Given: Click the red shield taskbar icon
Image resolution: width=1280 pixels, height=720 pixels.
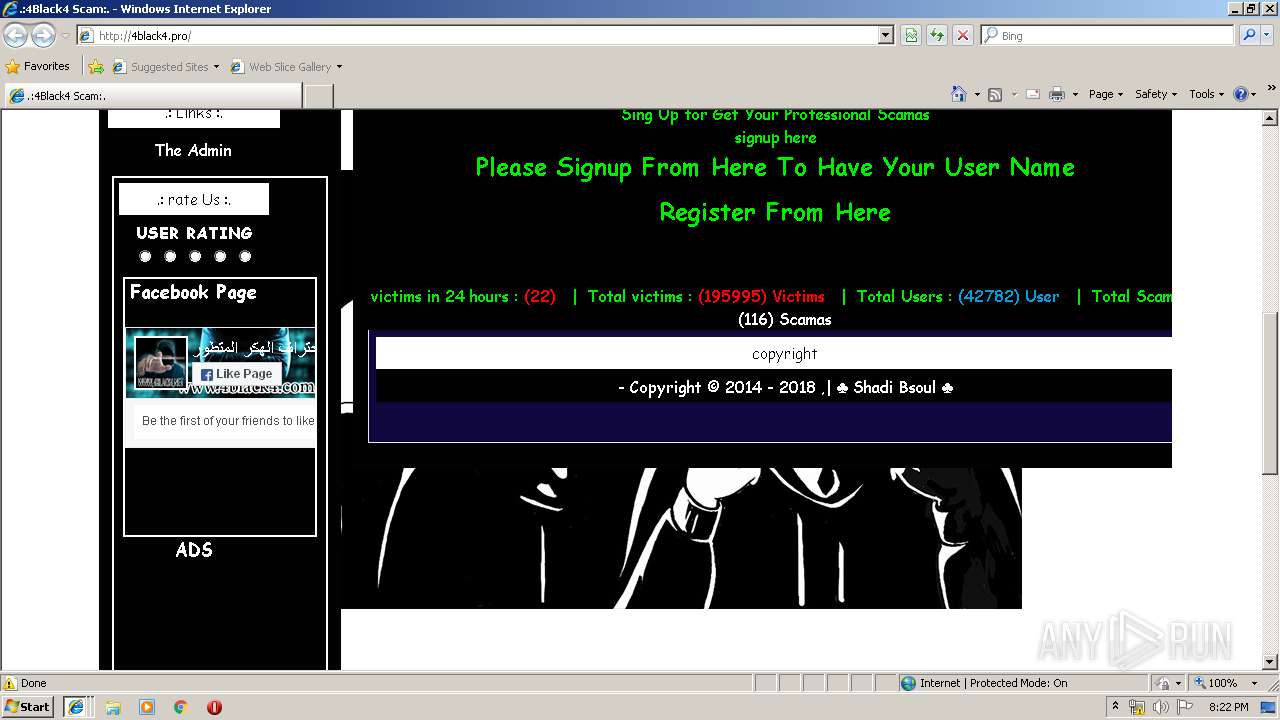Looking at the screenshot, I should click(214, 707).
